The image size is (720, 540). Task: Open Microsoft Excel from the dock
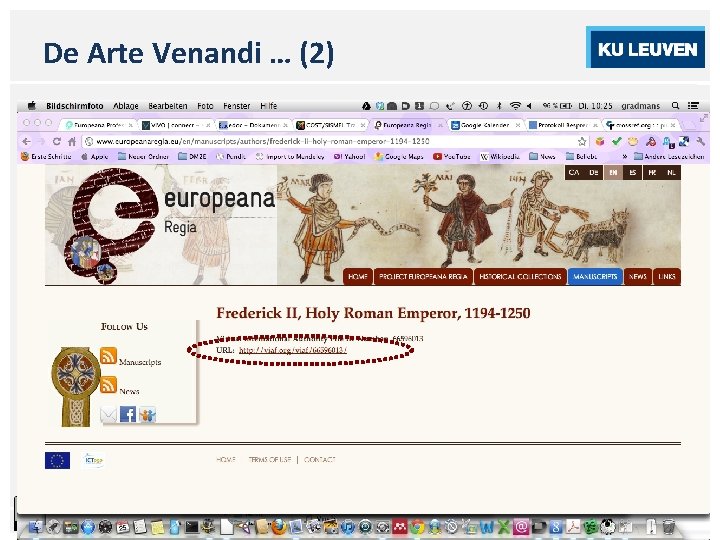[x=504, y=527]
